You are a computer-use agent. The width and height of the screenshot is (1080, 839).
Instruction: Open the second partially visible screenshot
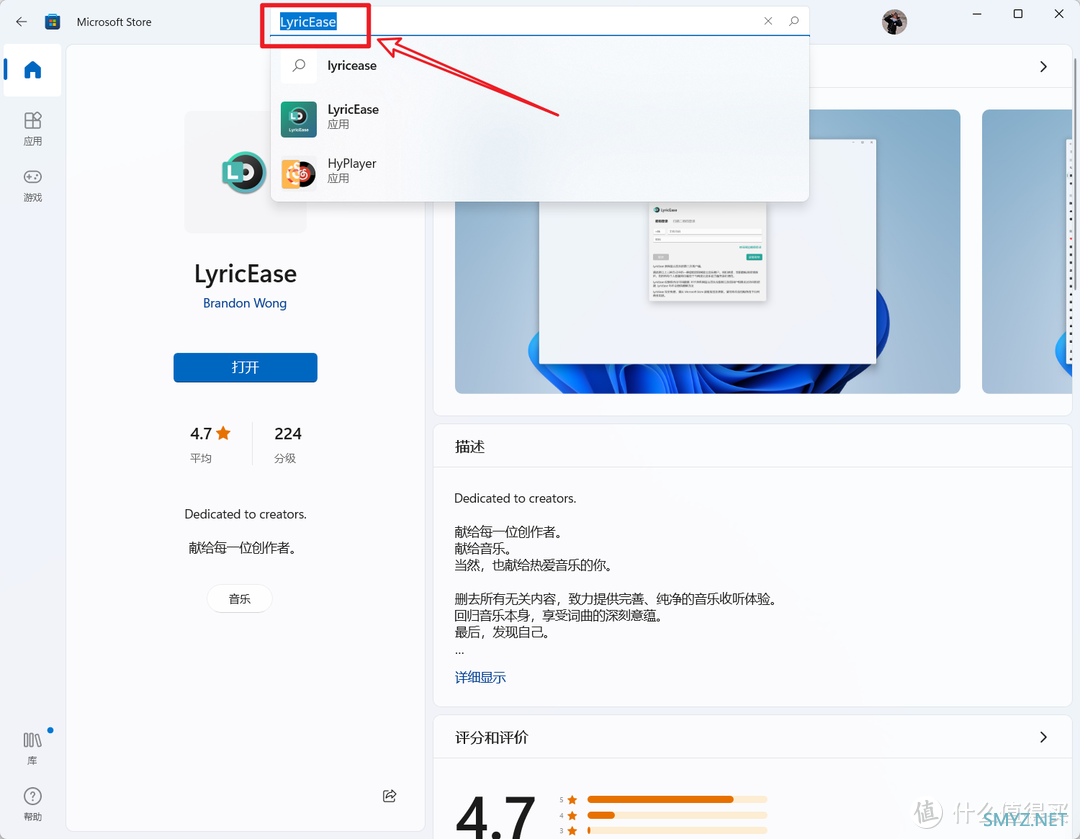pyautogui.click(x=1026, y=251)
